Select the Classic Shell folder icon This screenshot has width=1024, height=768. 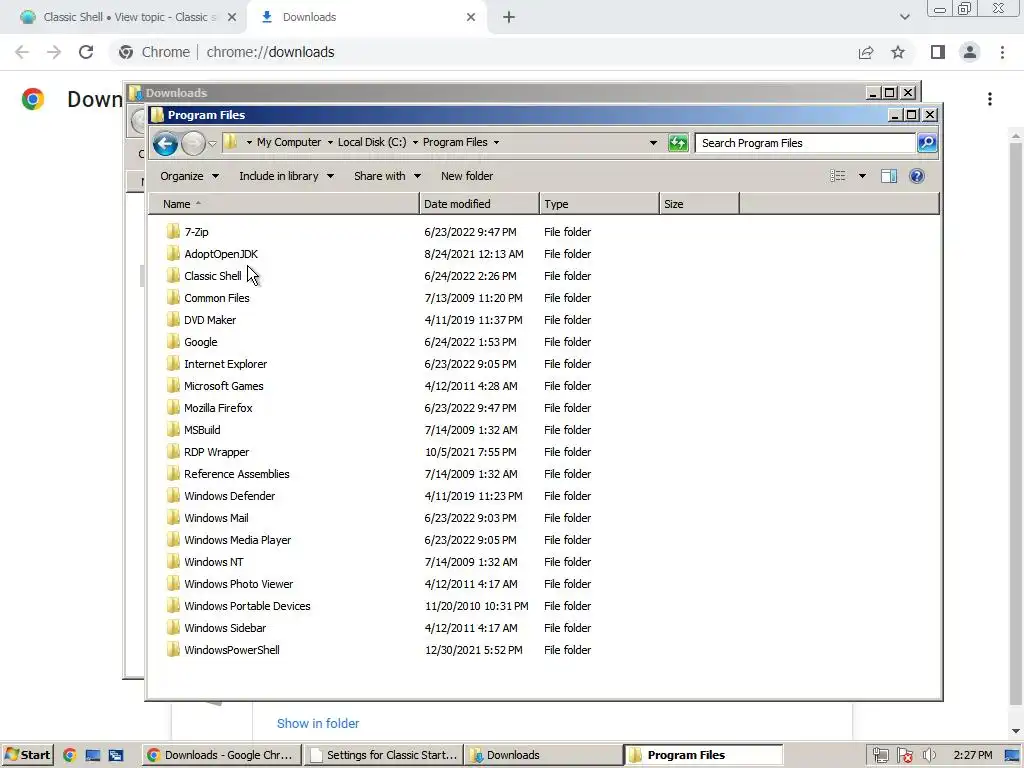(173, 275)
